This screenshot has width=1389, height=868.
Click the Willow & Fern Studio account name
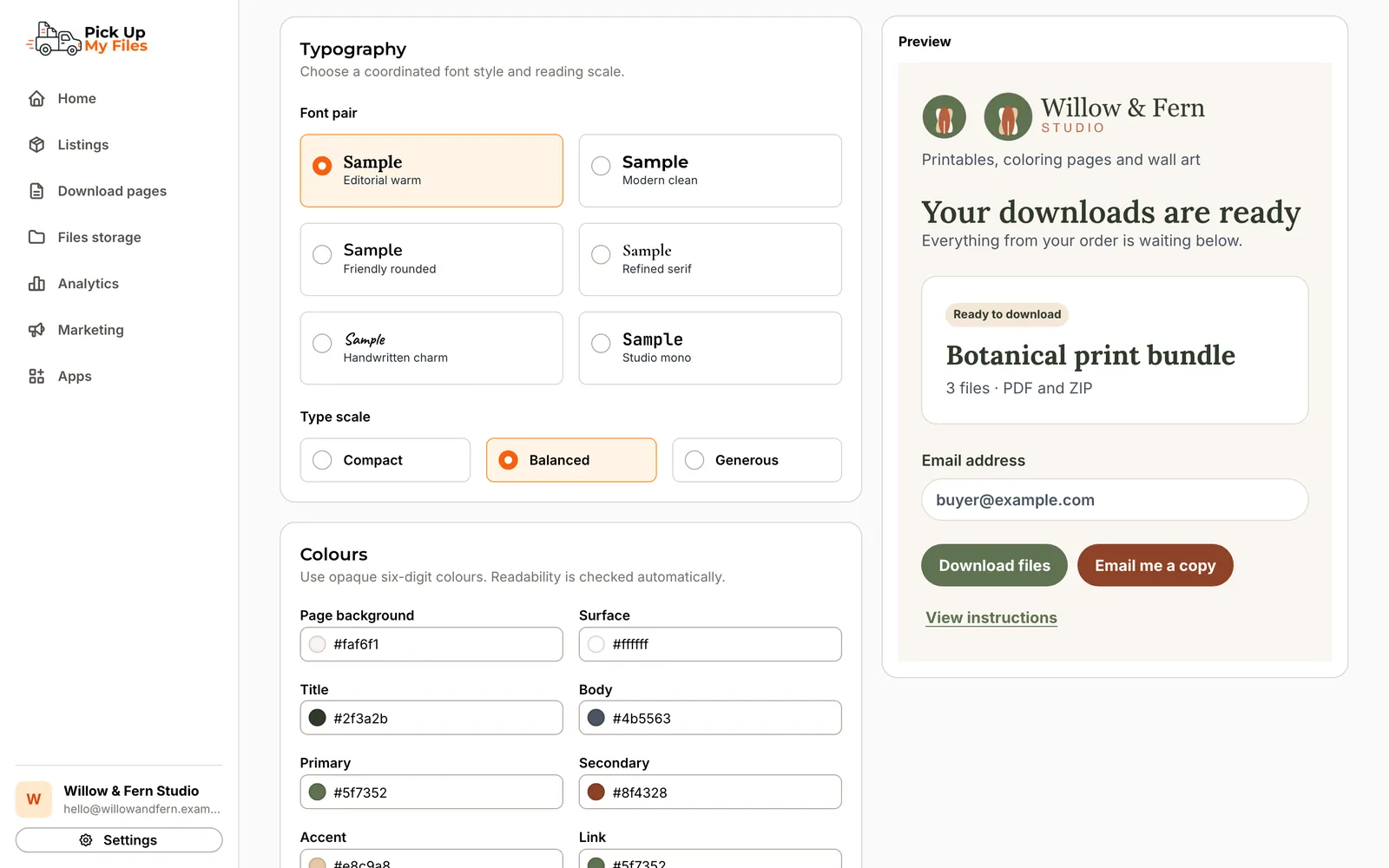(x=131, y=791)
